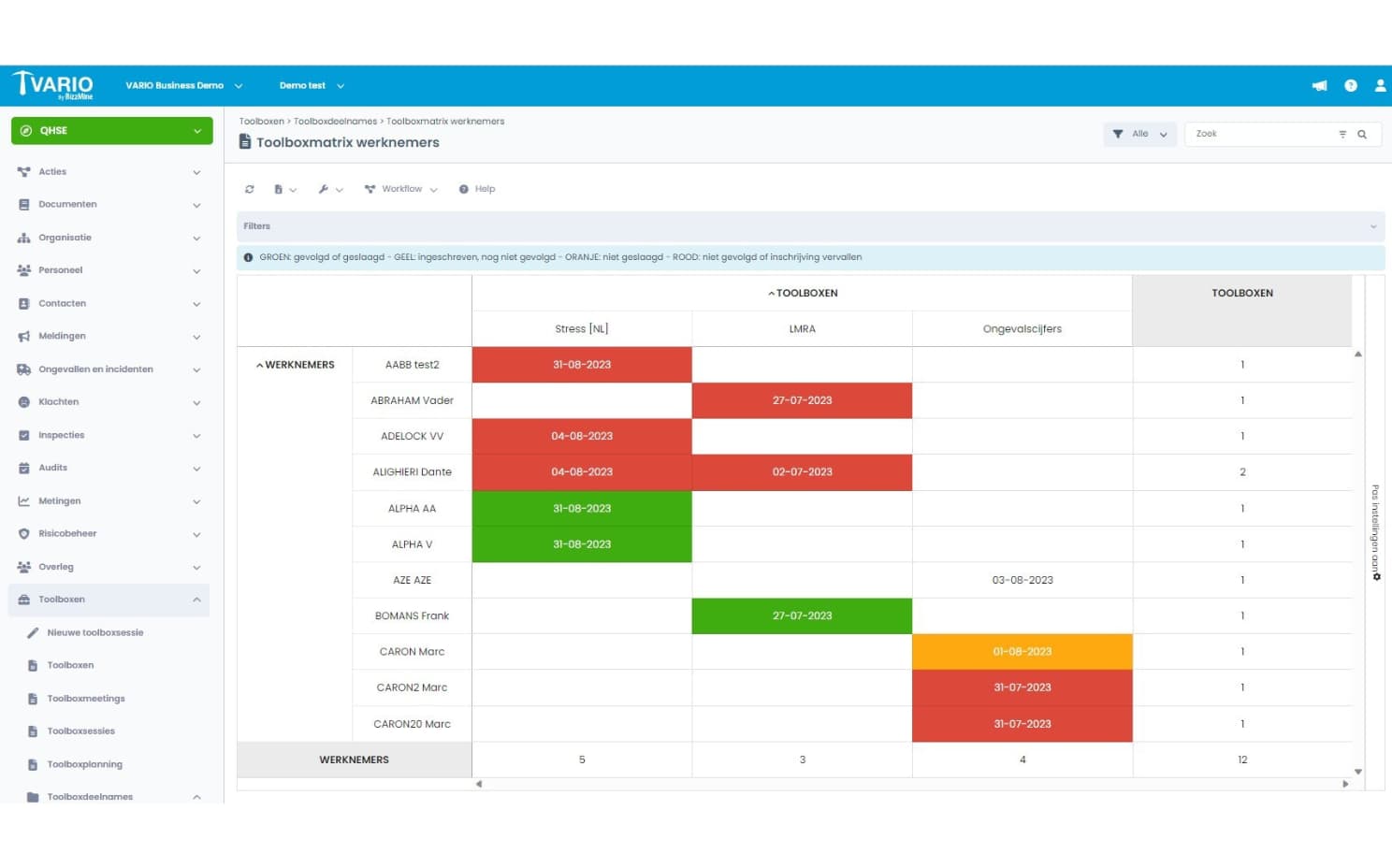The image size is (1392, 868).
Task: Click the VARIO logo
Action: pyautogui.click(x=53, y=85)
